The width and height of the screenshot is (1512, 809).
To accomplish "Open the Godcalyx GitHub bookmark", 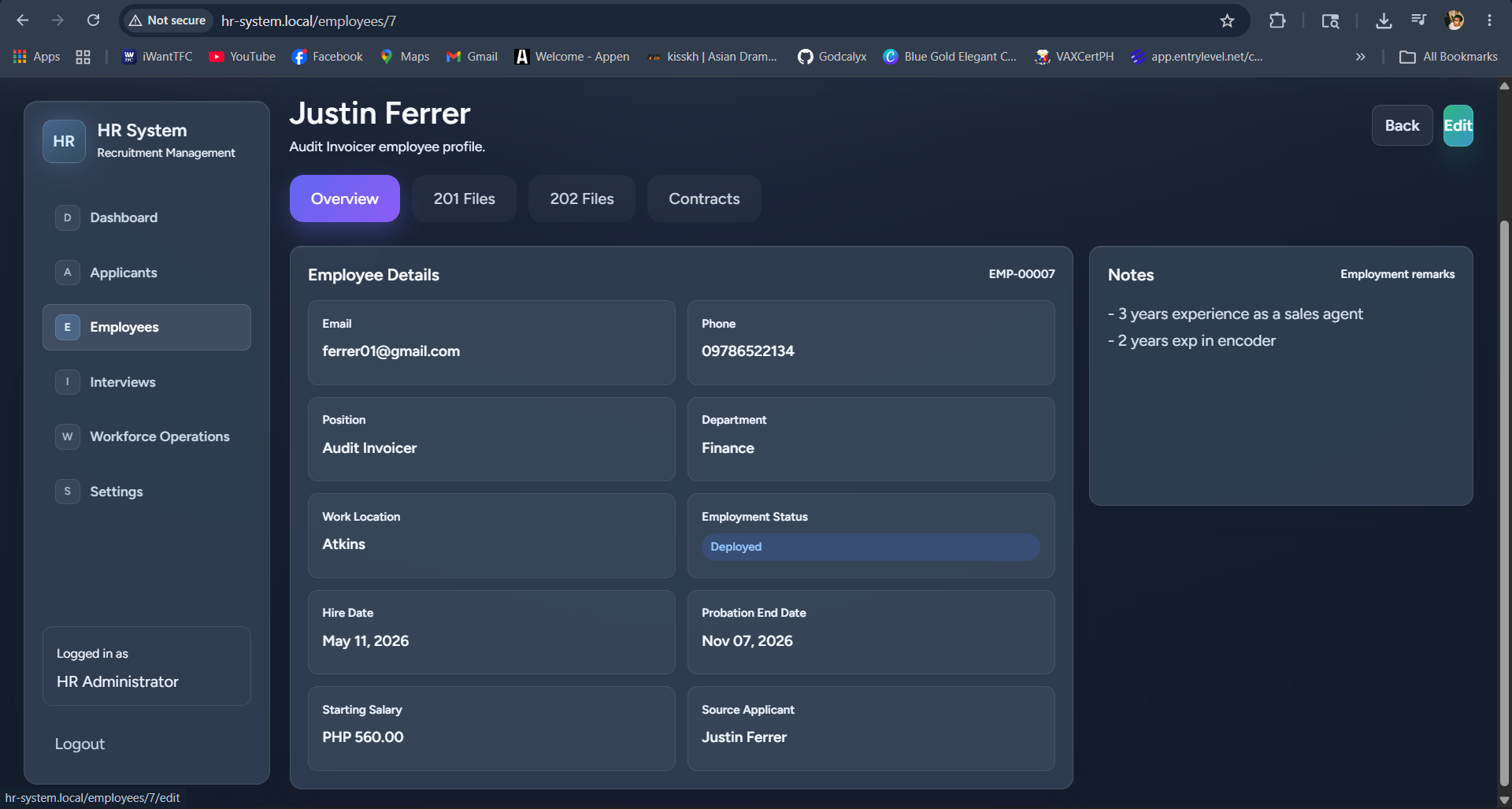I will tap(832, 57).
